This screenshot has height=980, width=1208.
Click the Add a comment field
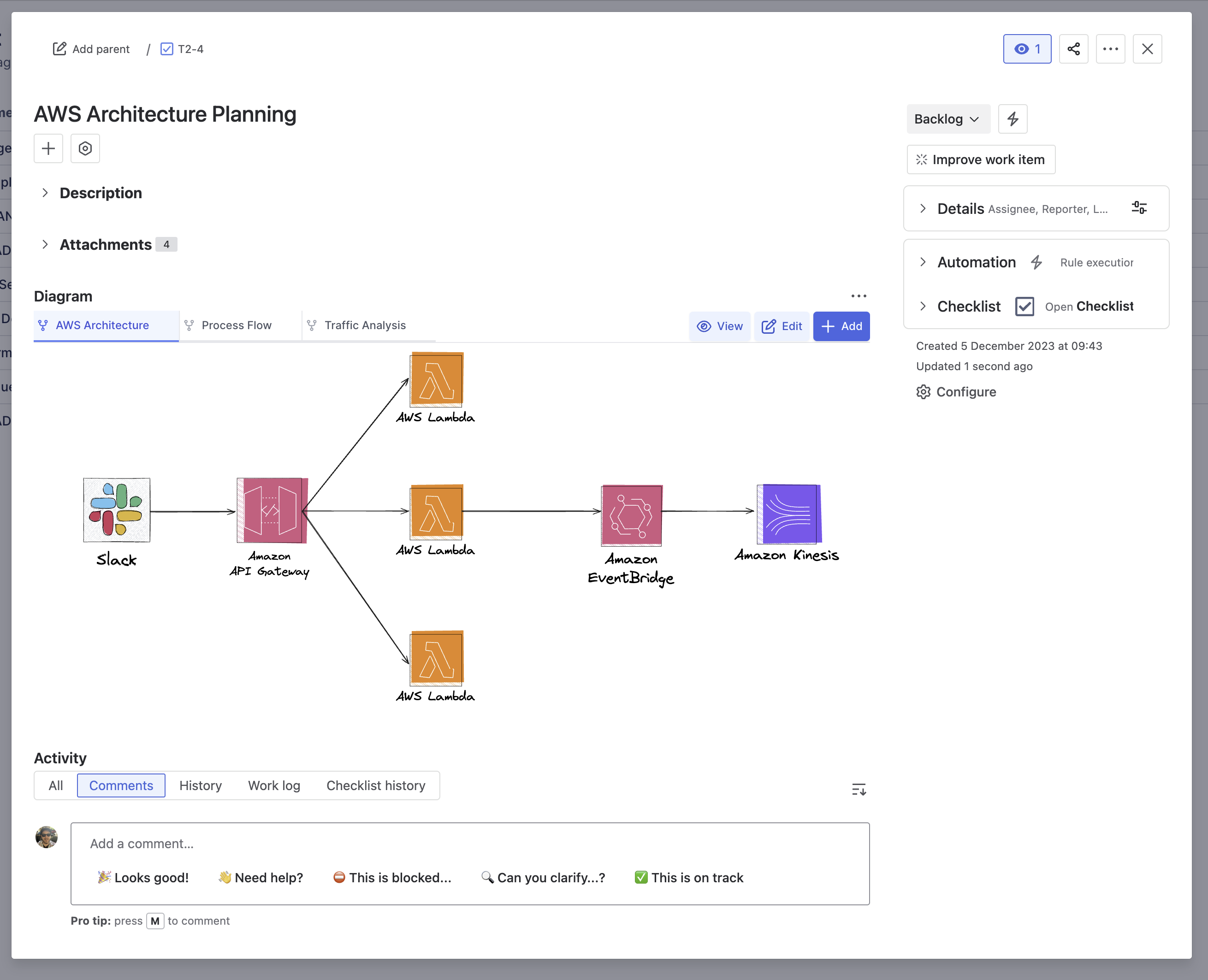coord(469,844)
